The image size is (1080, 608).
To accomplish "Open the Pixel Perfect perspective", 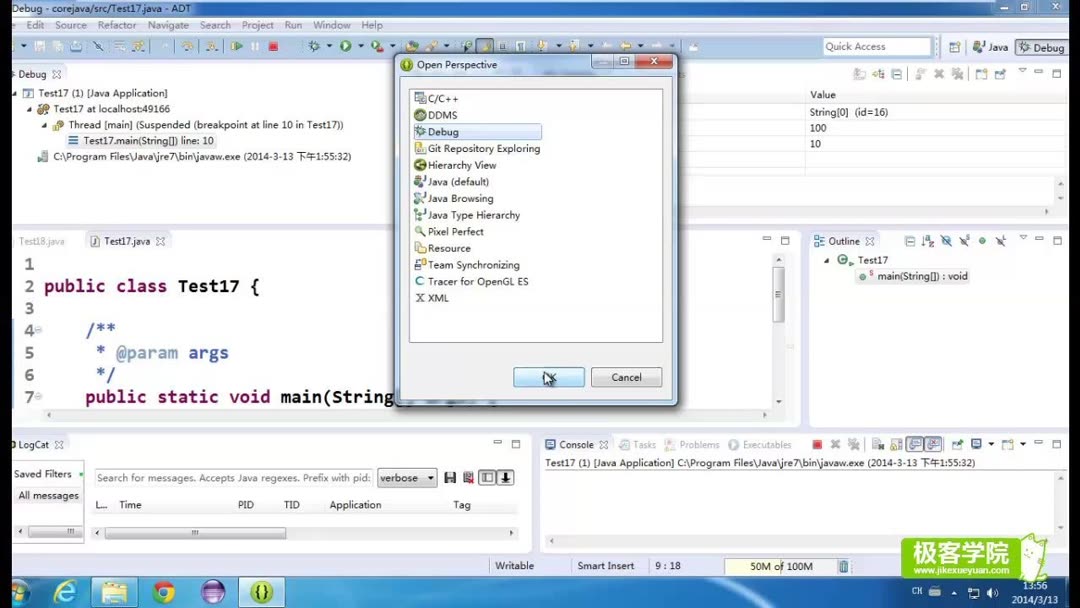I will click(456, 231).
